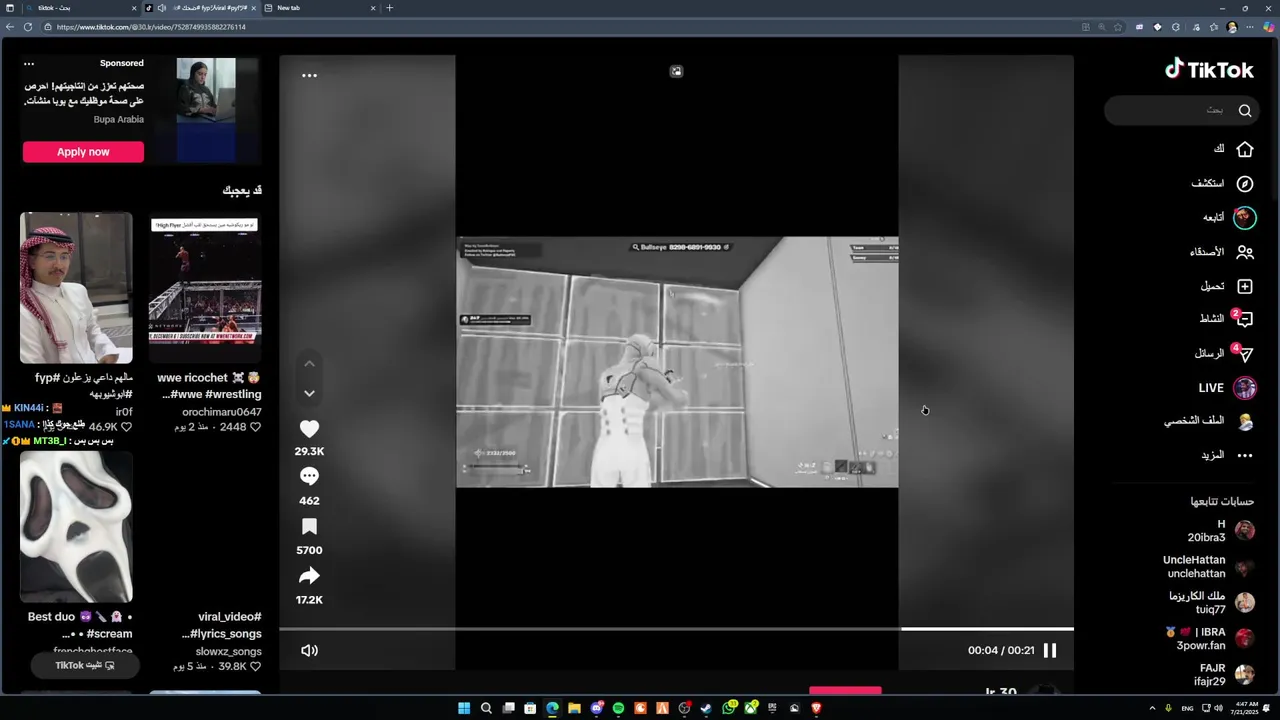The width and height of the screenshot is (1280, 720).
Task: Open Brave browser from the taskbar
Action: click(816, 708)
